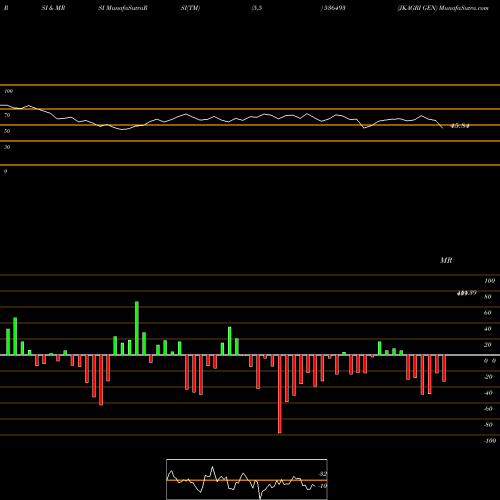Viewport: 500px width, 500px height.
Task: Click the RSI axis label 50
Action: tap(7, 131)
